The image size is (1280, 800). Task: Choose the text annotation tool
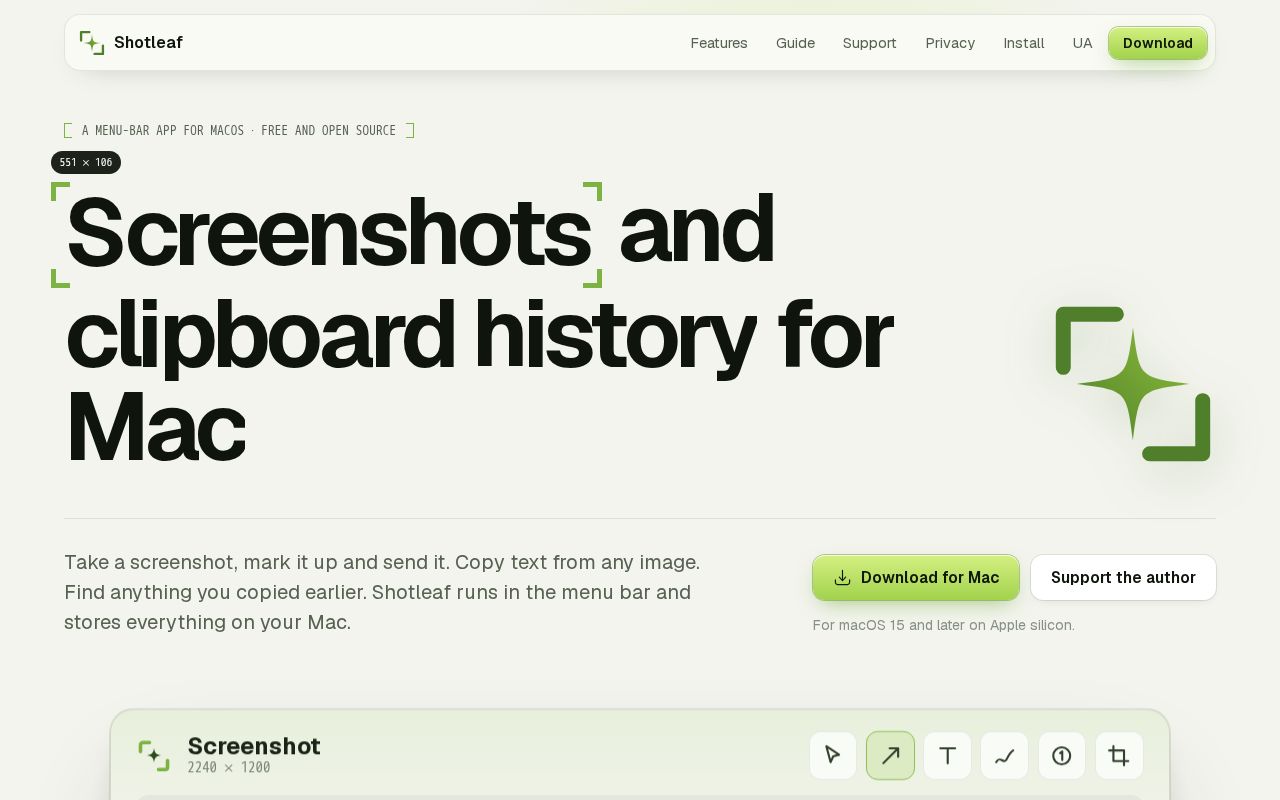[947, 756]
